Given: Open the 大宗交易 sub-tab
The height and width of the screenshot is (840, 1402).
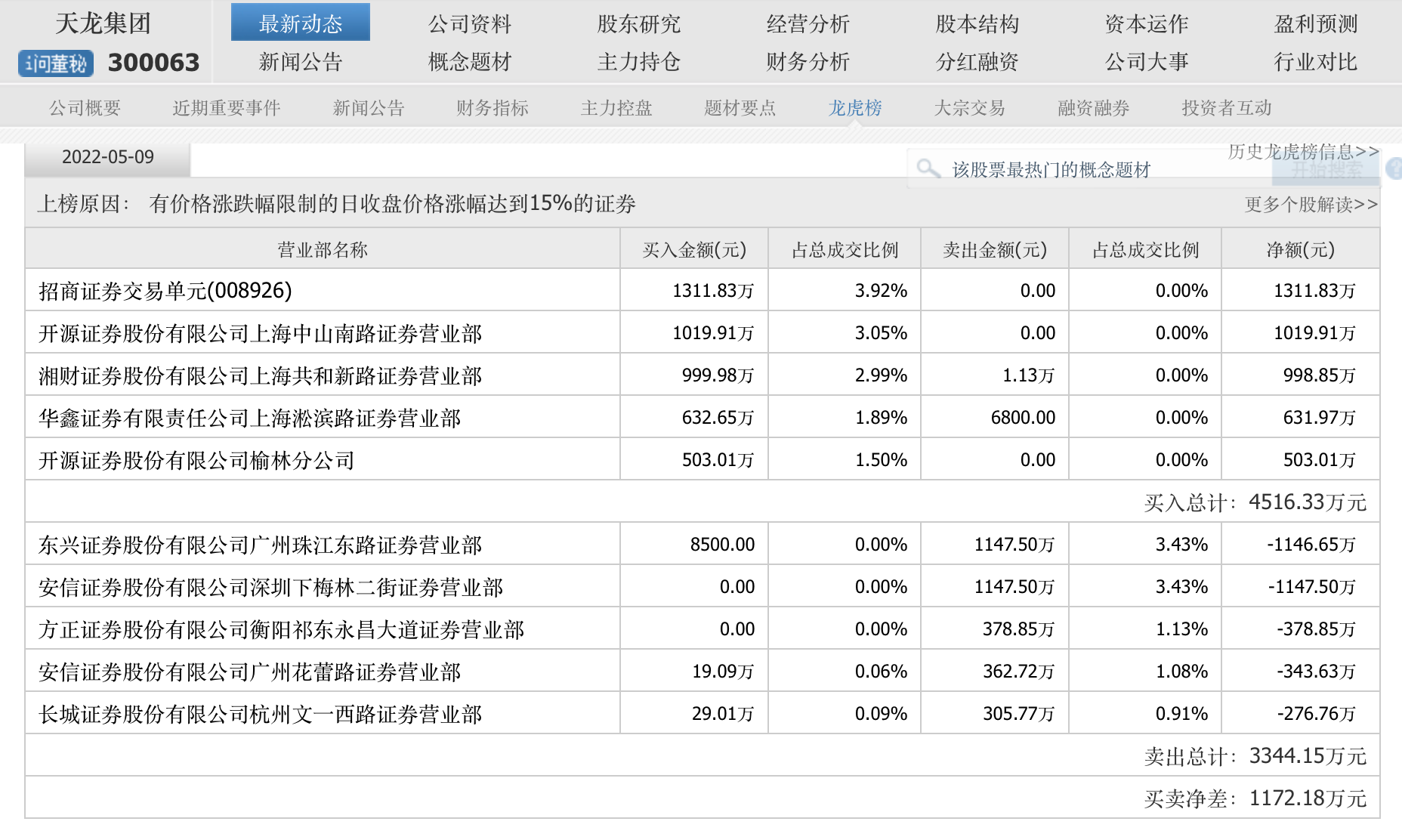Looking at the screenshot, I should [x=969, y=108].
